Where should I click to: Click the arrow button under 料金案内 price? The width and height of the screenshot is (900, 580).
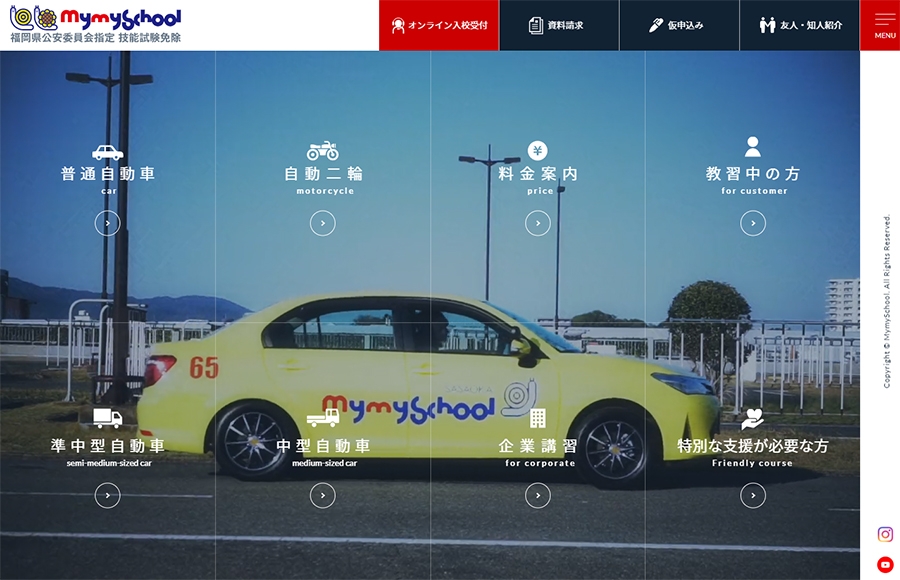(x=538, y=223)
